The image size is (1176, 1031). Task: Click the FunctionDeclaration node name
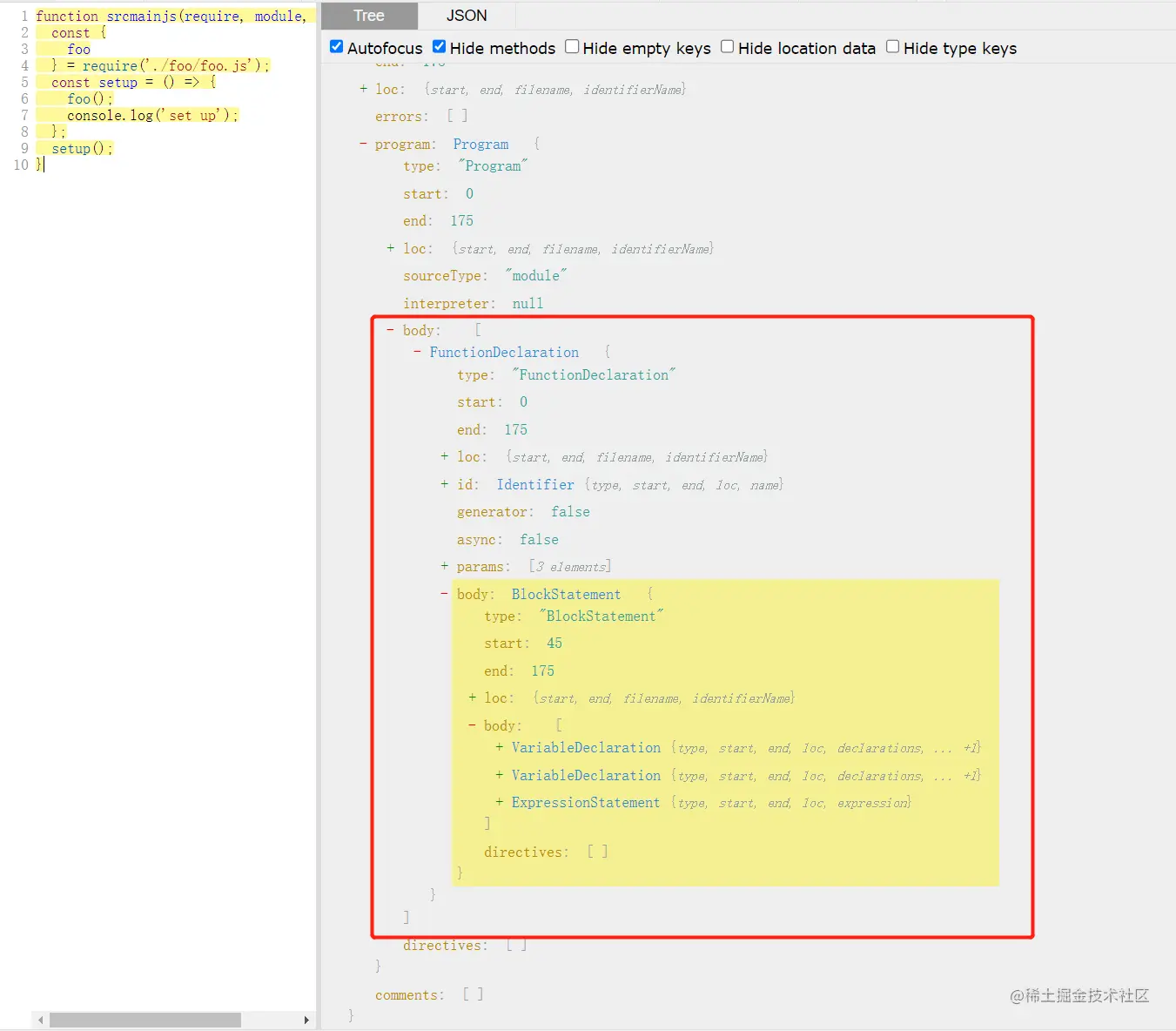point(504,352)
